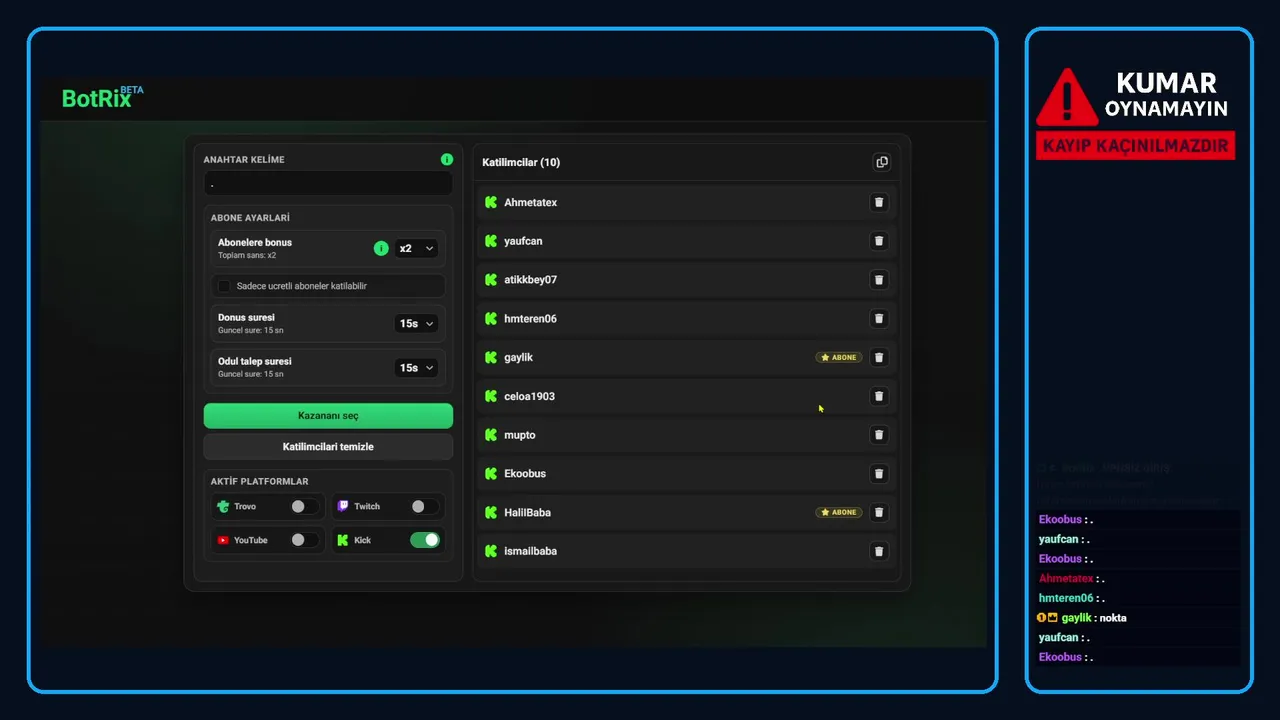Click the Katilimcilar (10) heading
1280x720 pixels.
click(521, 162)
